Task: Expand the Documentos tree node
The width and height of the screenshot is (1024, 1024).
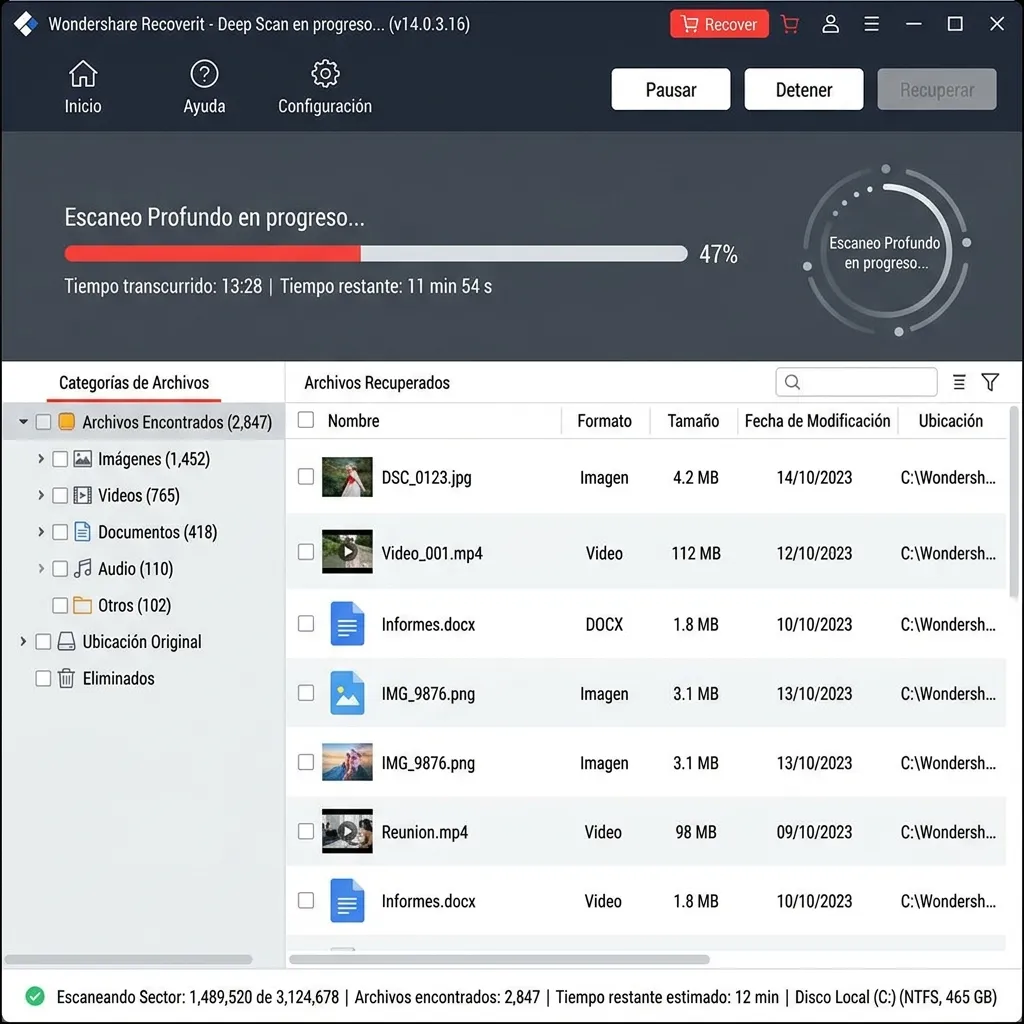Action: [40, 532]
